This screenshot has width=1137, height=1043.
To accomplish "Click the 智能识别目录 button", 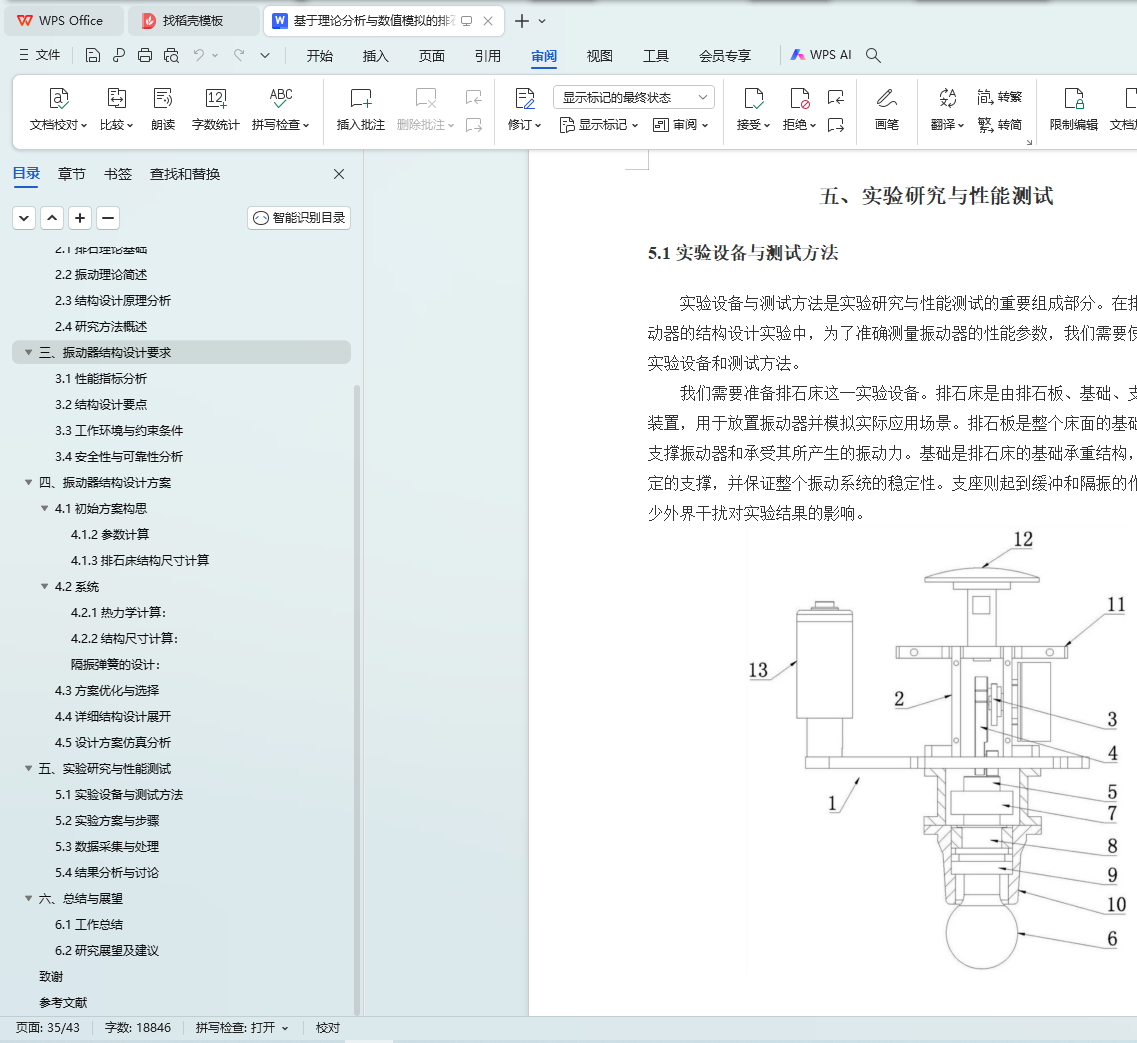I will pos(299,218).
